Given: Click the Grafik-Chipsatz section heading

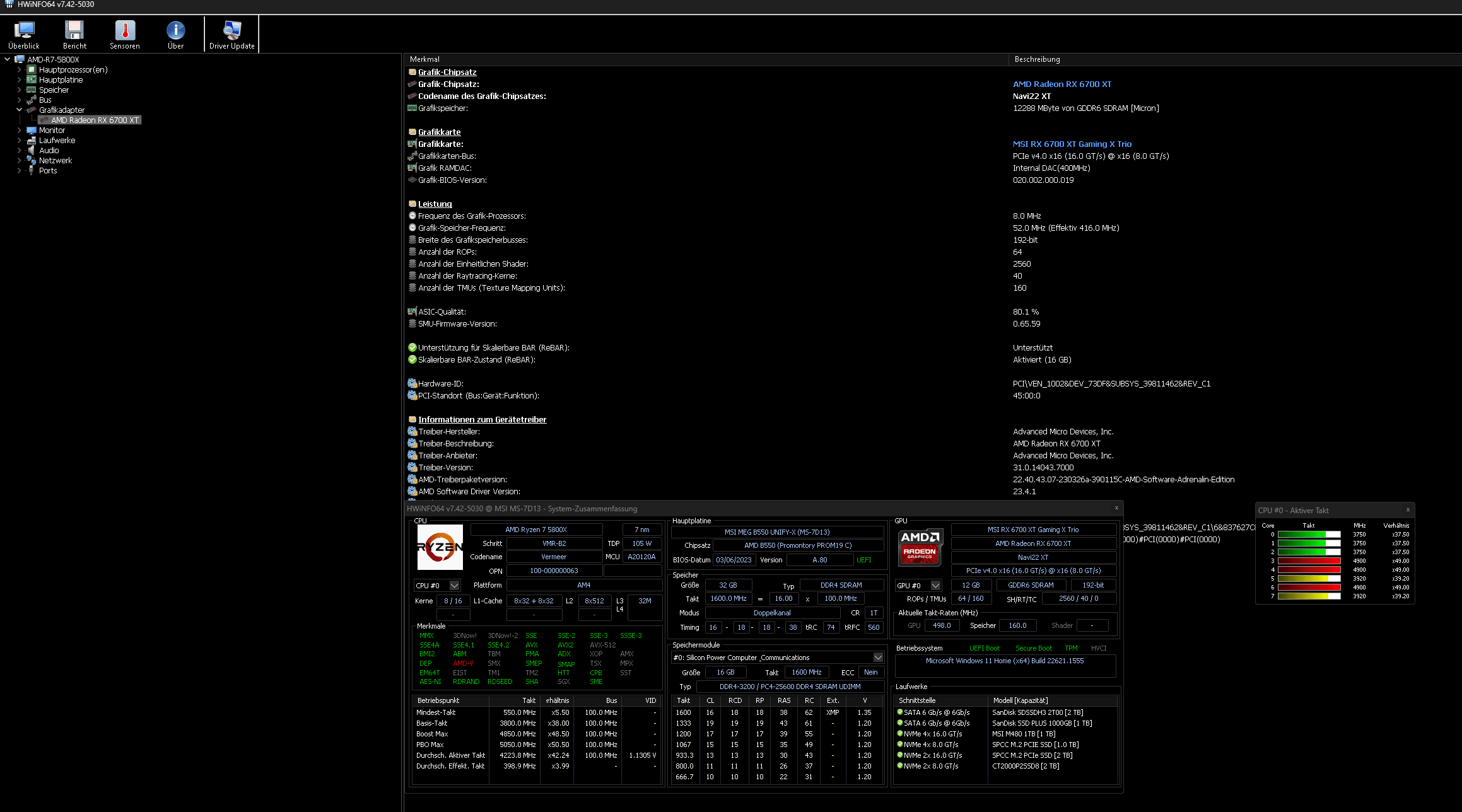Looking at the screenshot, I should click(x=447, y=72).
